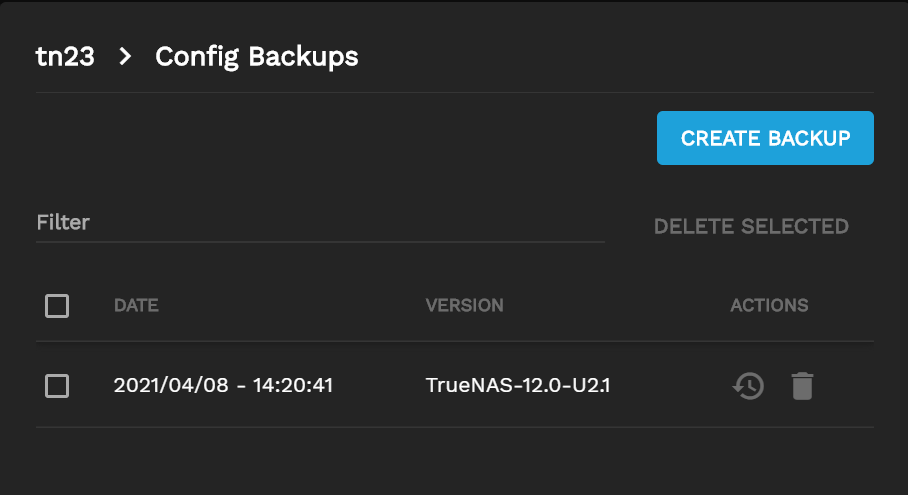Click the ACTIONS column header
This screenshot has height=495, width=908.
pyautogui.click(x=769, y=305)
